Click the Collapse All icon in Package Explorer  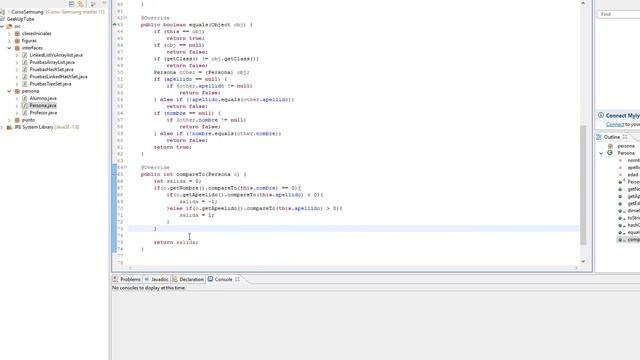[x=71, y=4]
